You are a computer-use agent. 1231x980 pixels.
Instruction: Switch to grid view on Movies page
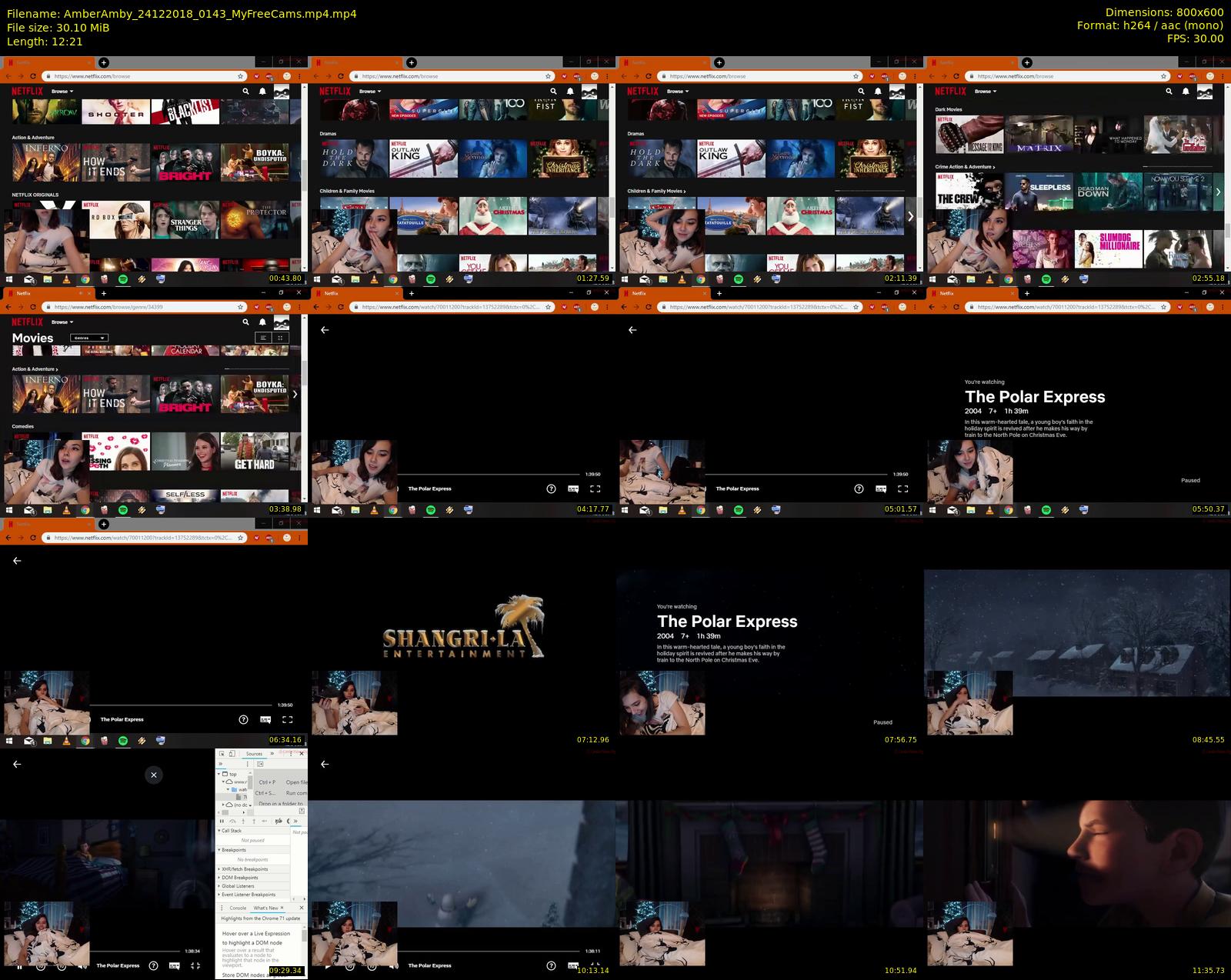[281, 338]
